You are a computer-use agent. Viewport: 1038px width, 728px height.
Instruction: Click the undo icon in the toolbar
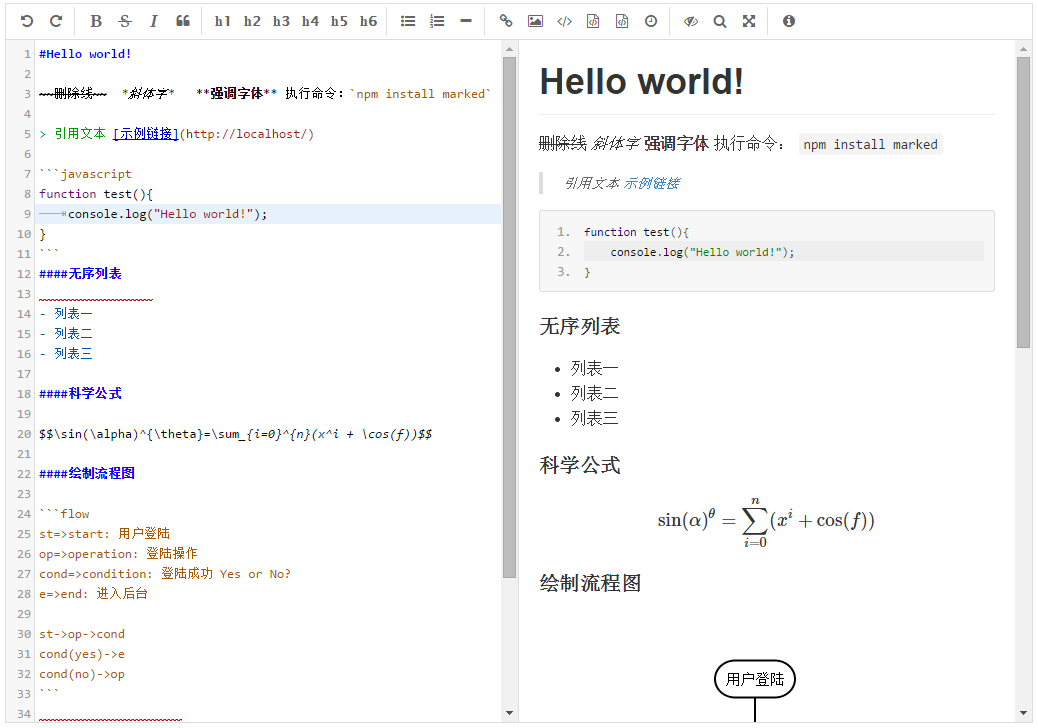27,21
